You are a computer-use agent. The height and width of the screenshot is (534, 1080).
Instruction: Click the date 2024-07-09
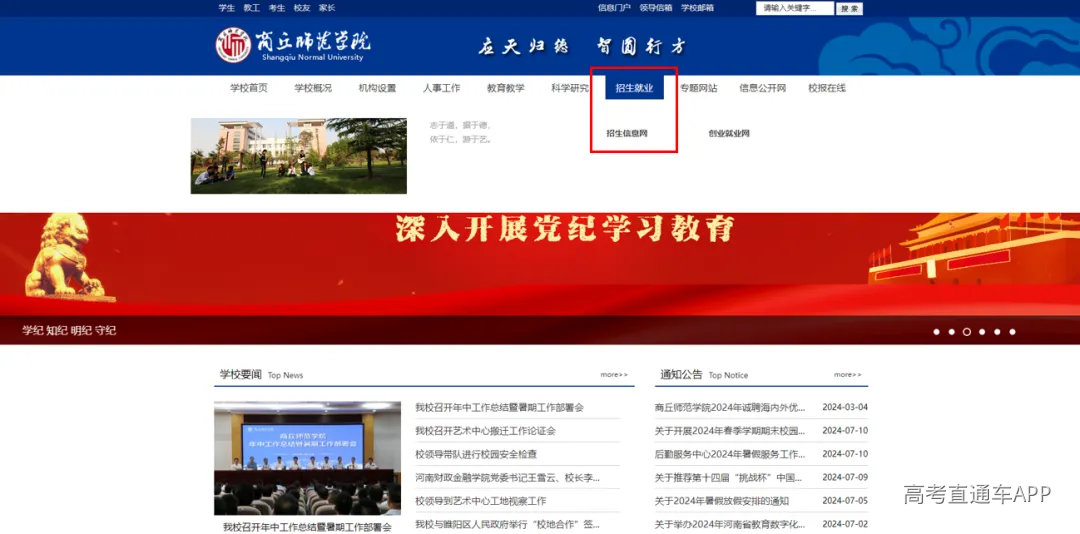[845, 477]
